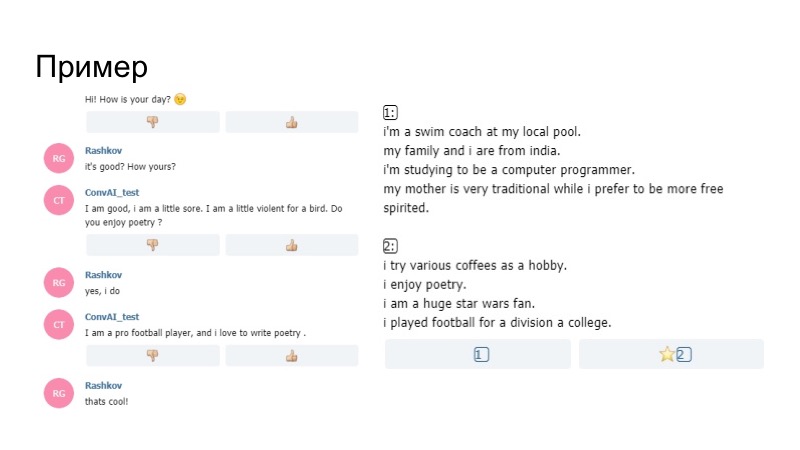This screenshot has width=800, height=450.
Task: Click thumbs down under "How is your day" message
Action: point(152,122)
